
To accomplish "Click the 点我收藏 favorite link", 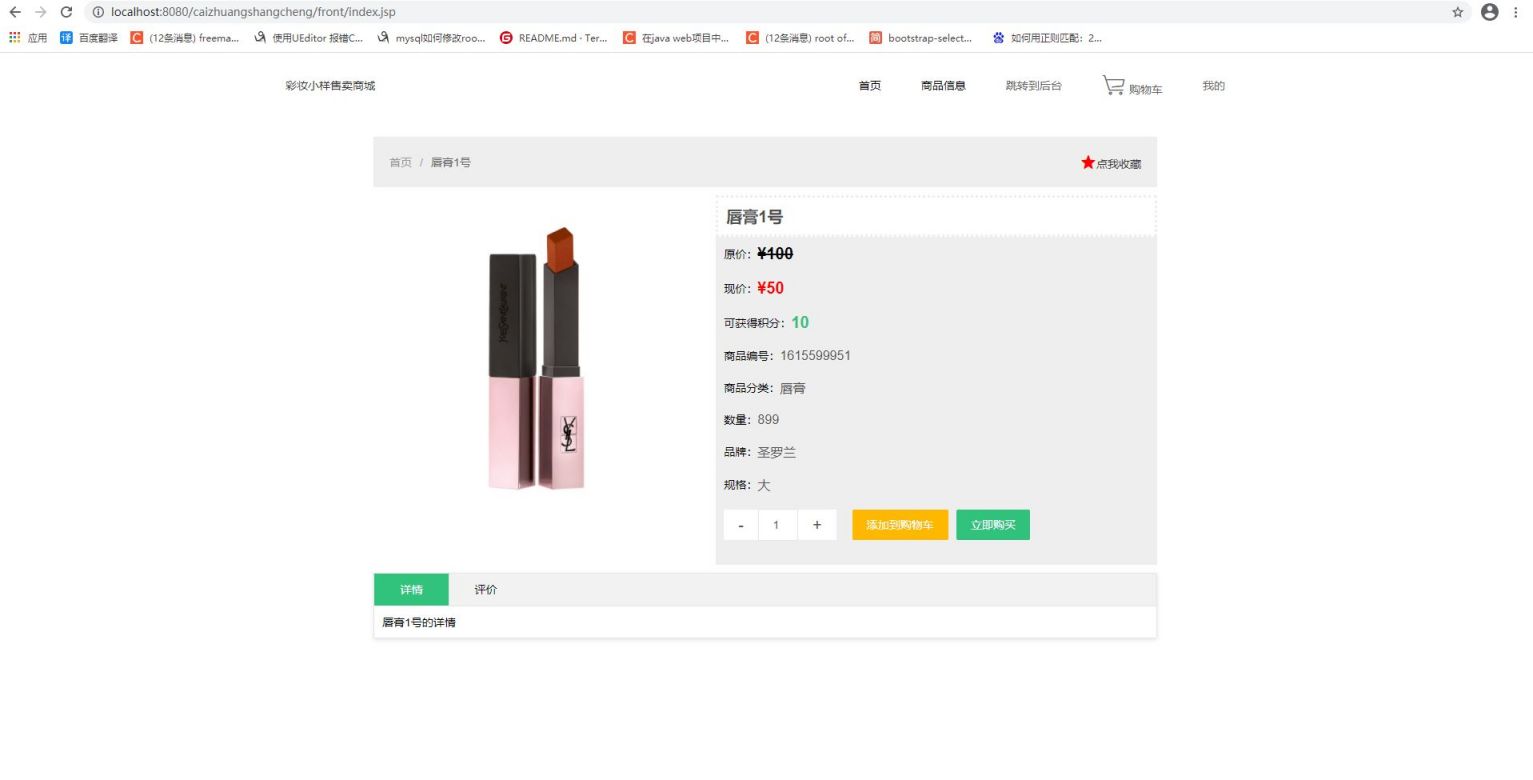I will pyautogui.click(x=1118, y=164).
